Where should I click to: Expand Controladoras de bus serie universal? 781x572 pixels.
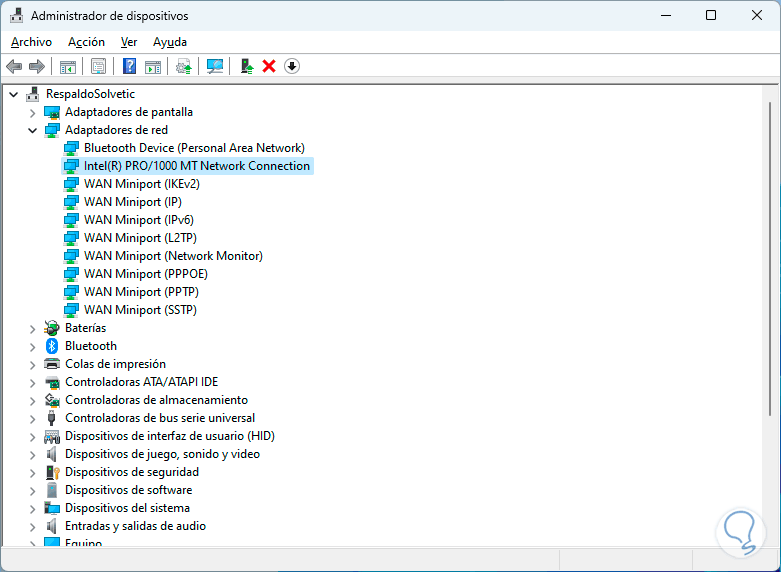click(33, 419)
